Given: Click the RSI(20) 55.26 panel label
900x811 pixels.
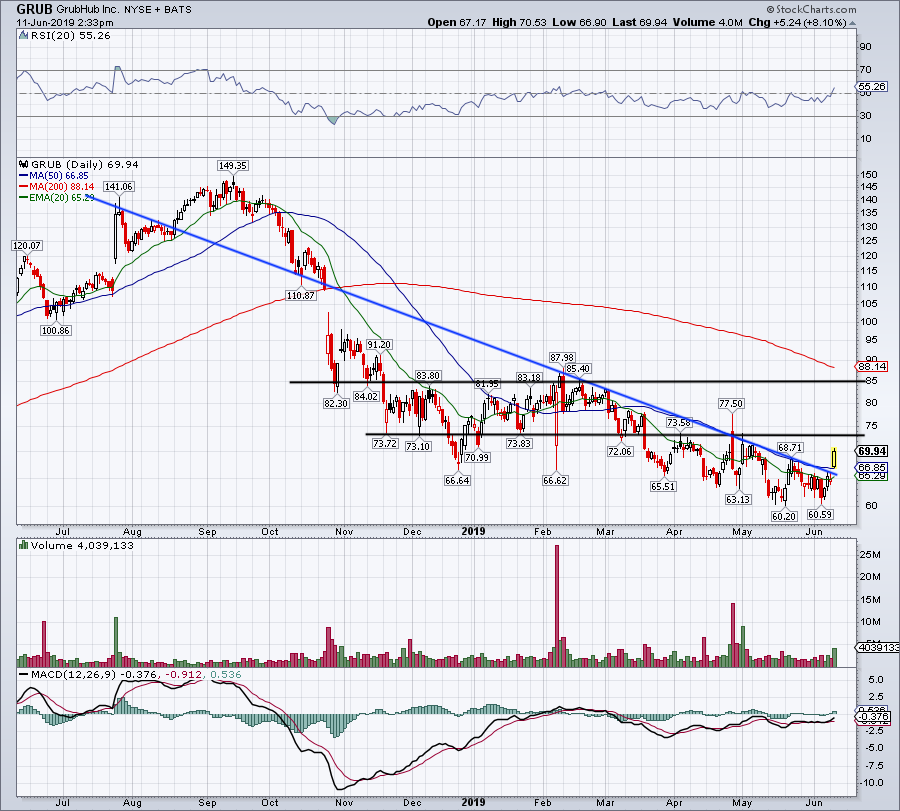Looking at the screenshot, I should point(71,36).
